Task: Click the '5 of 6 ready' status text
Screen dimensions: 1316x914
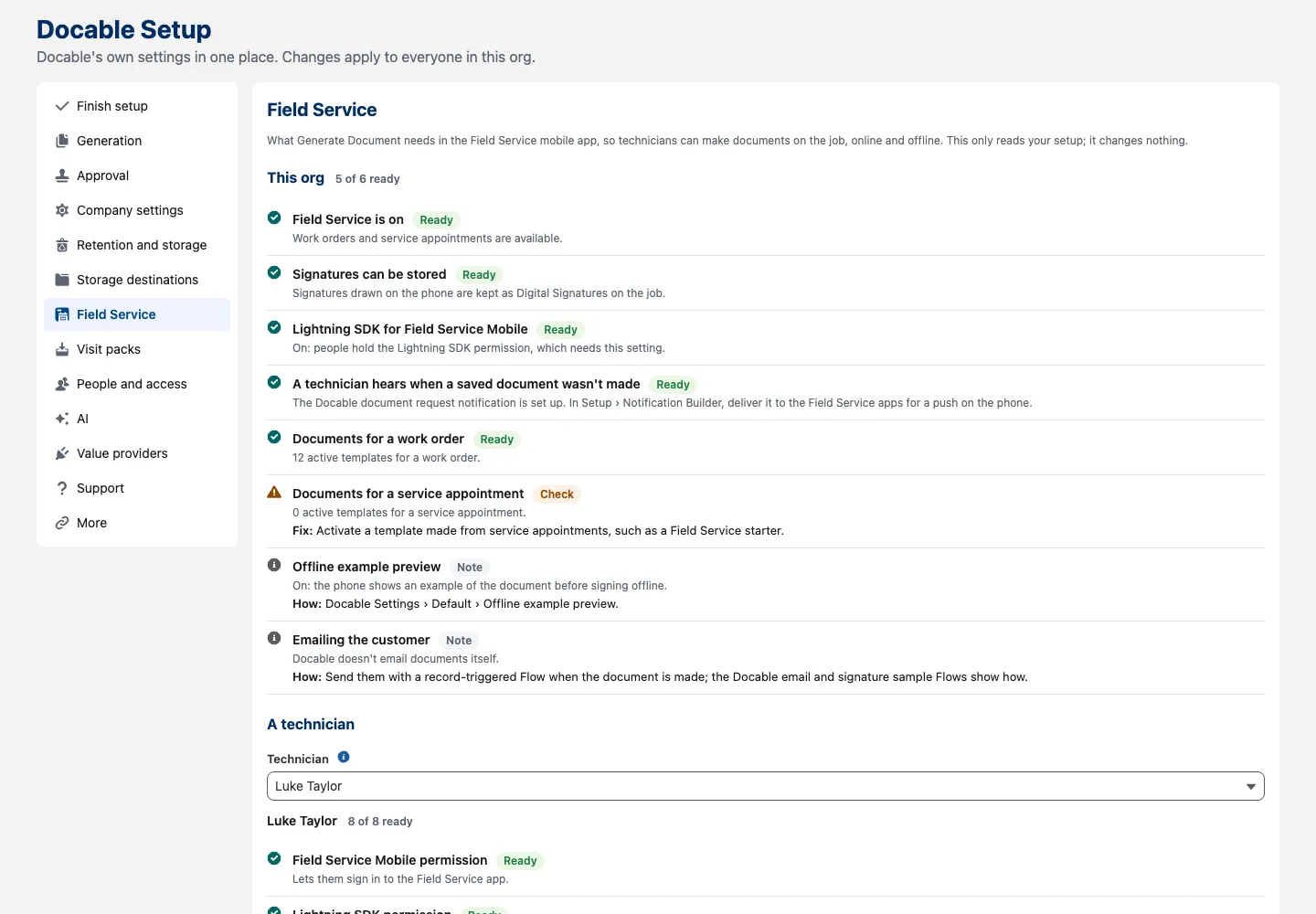Action: 367,179
